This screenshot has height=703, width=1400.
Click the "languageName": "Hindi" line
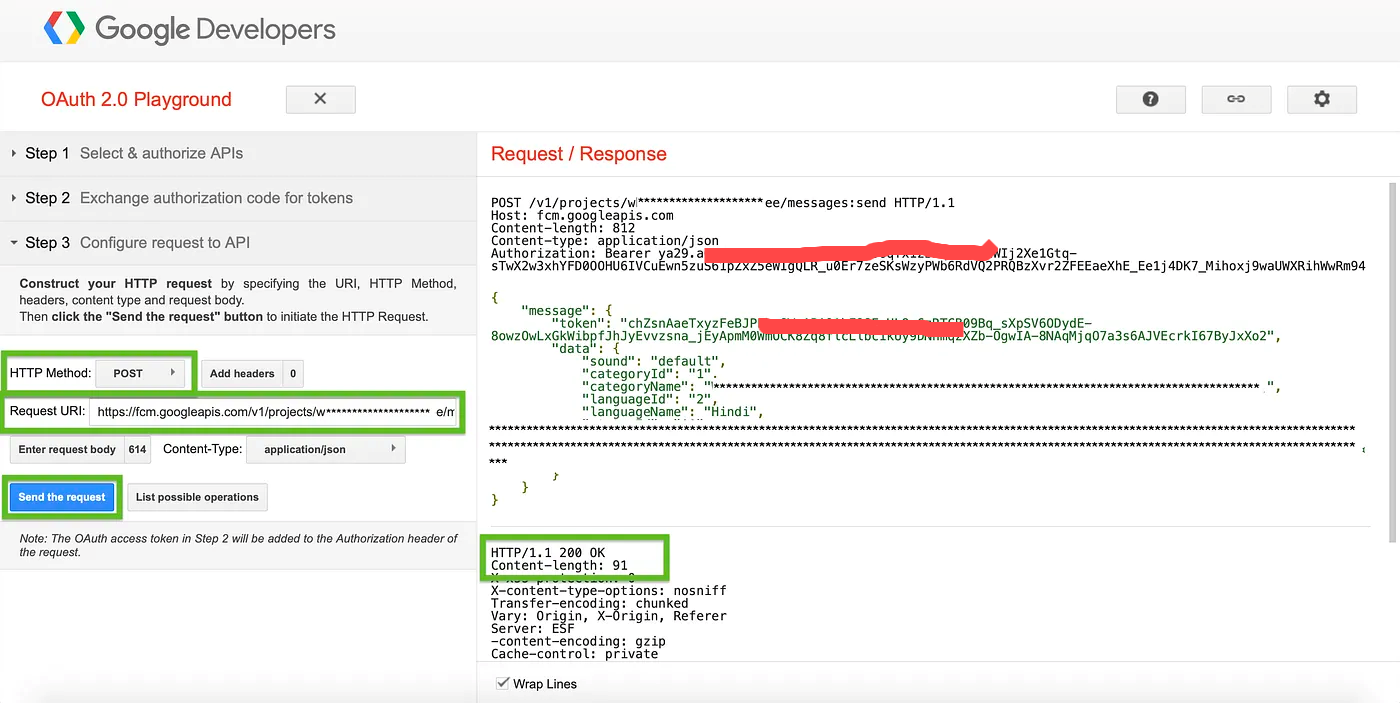673,411
